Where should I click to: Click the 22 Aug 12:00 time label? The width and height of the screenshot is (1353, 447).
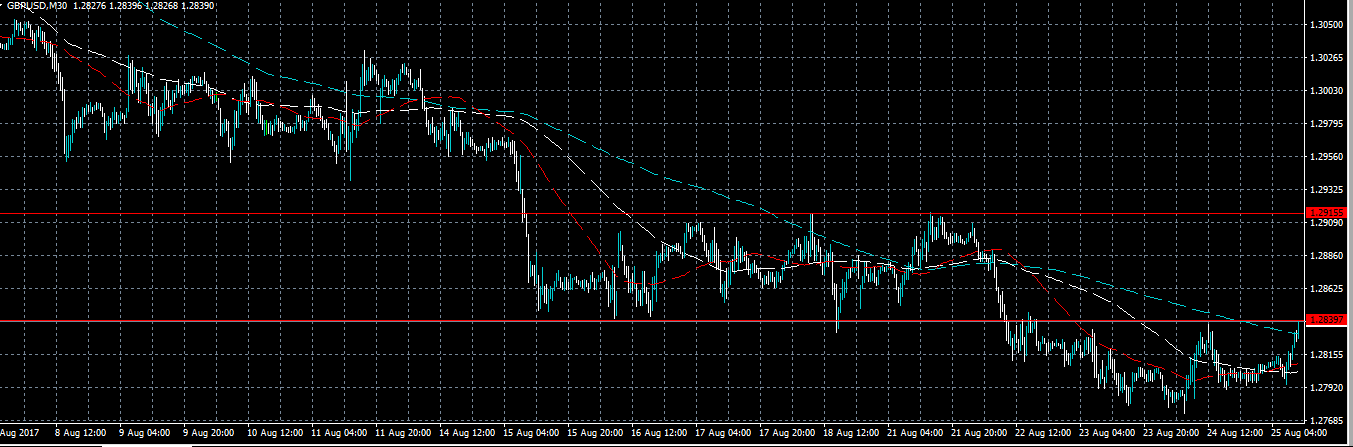(x=1042, y=435)
